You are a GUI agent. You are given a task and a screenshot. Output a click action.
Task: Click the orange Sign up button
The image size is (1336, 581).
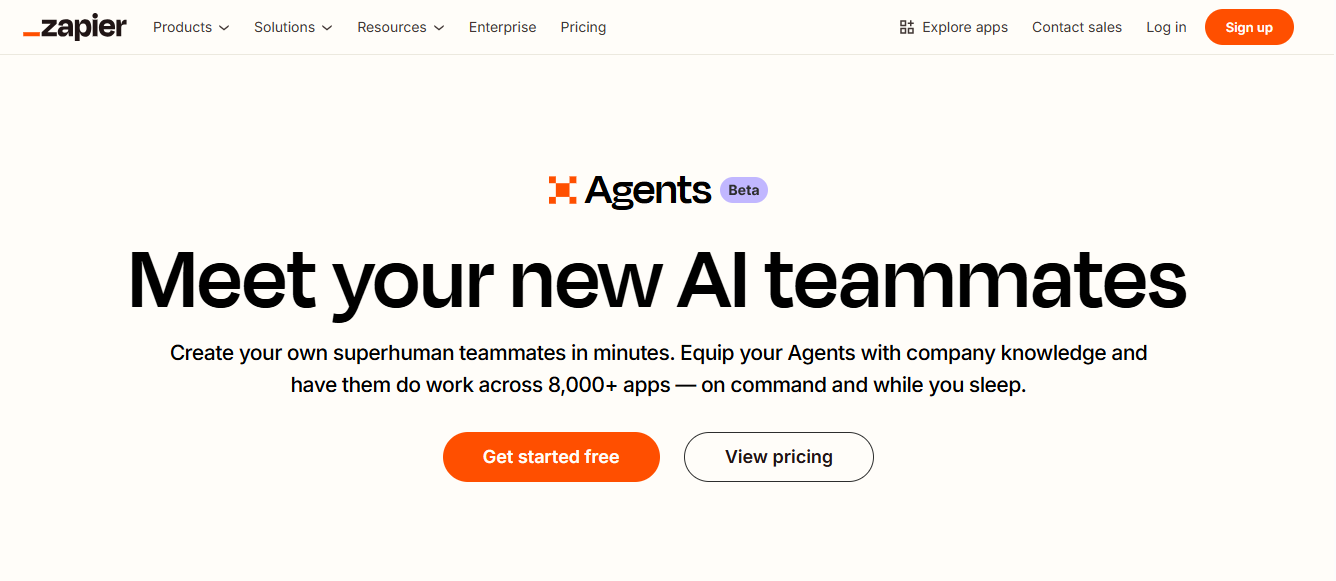coord(1249,27)
